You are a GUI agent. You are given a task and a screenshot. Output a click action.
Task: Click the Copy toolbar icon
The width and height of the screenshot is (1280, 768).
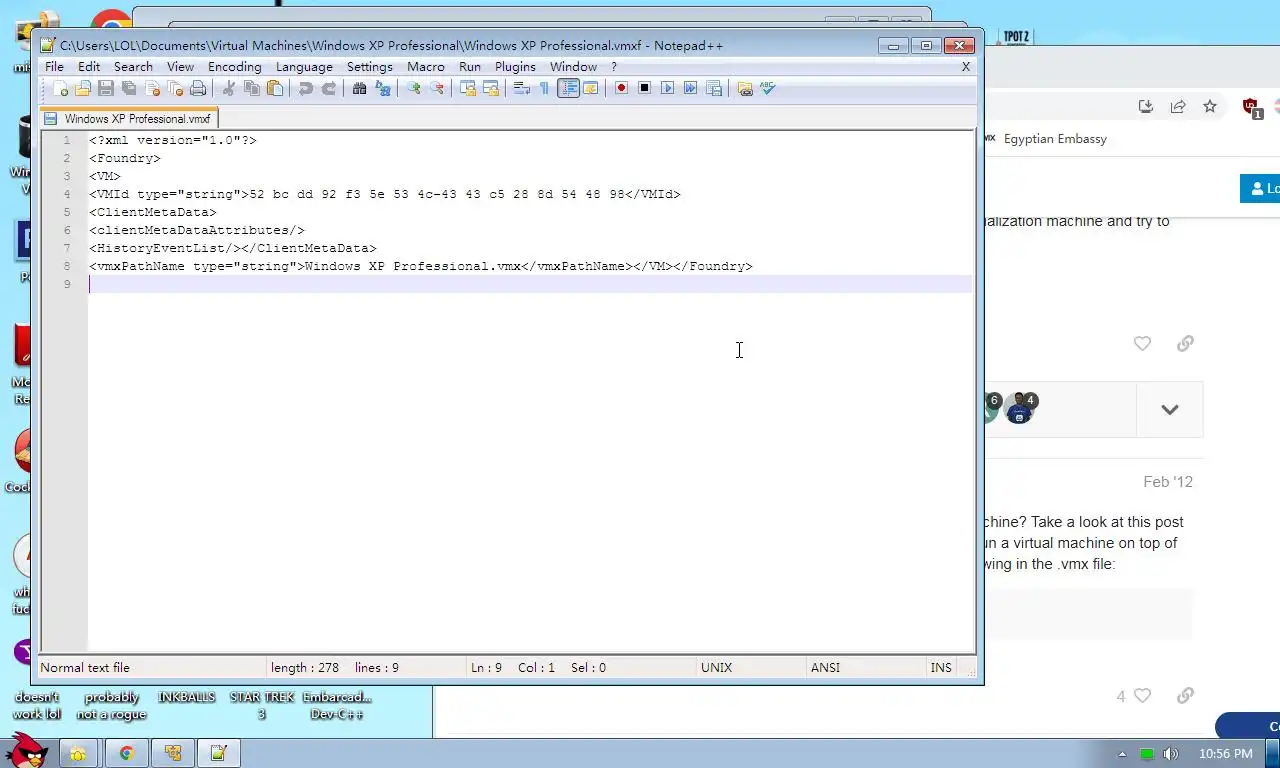pos(252,88)
